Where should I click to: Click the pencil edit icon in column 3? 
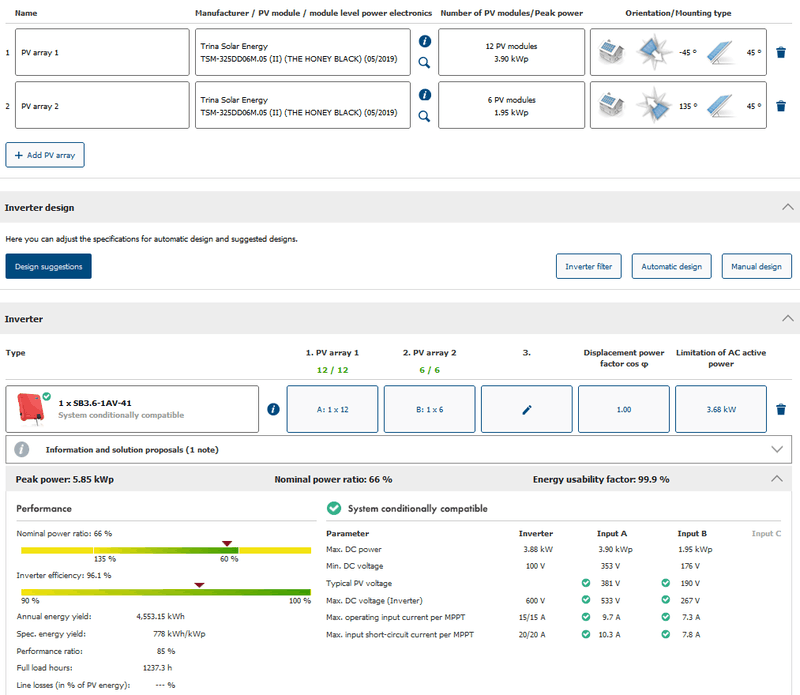click(527, 409)
